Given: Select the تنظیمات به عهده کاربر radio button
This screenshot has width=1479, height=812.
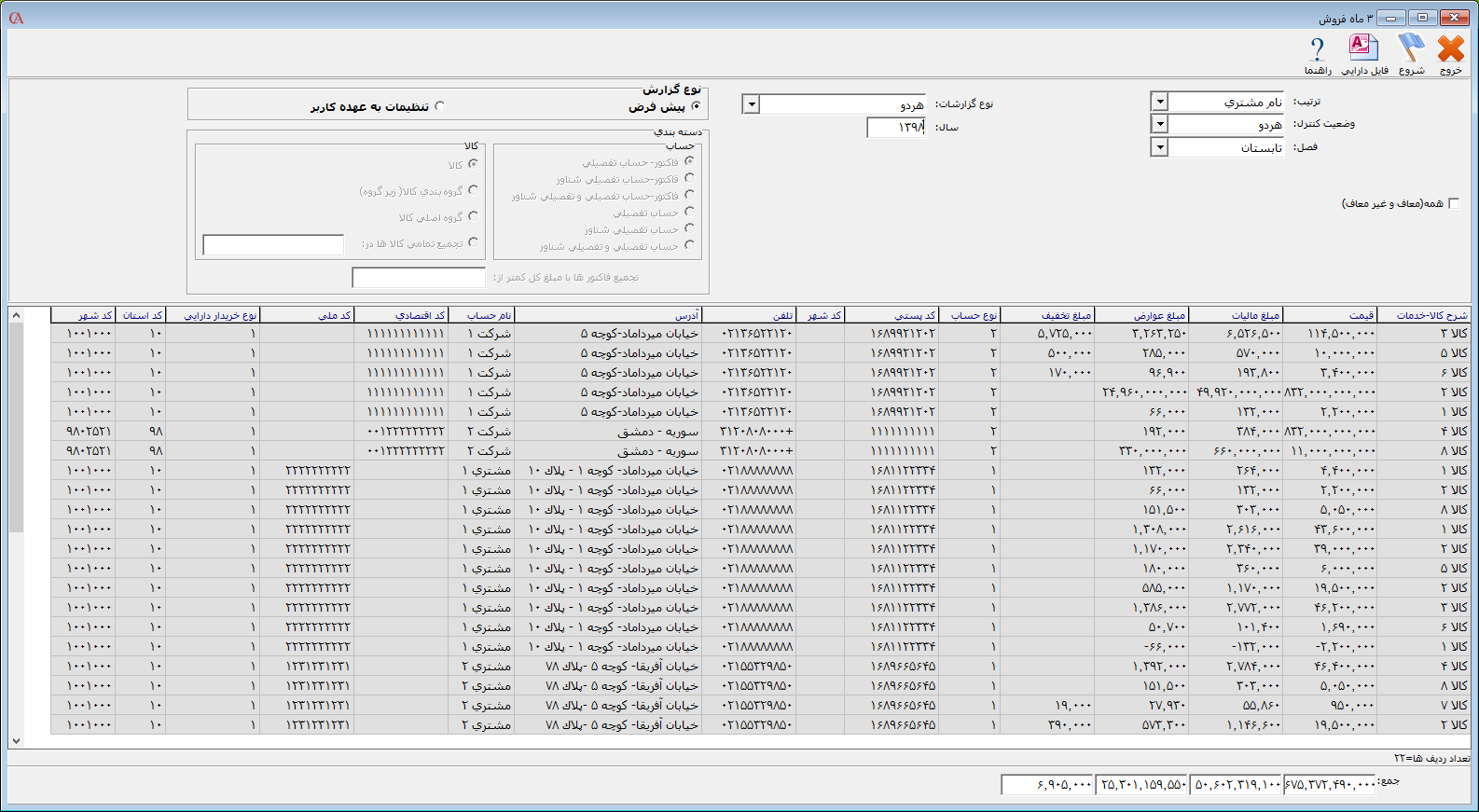Looking at the screenshot, I should [440, 106].
